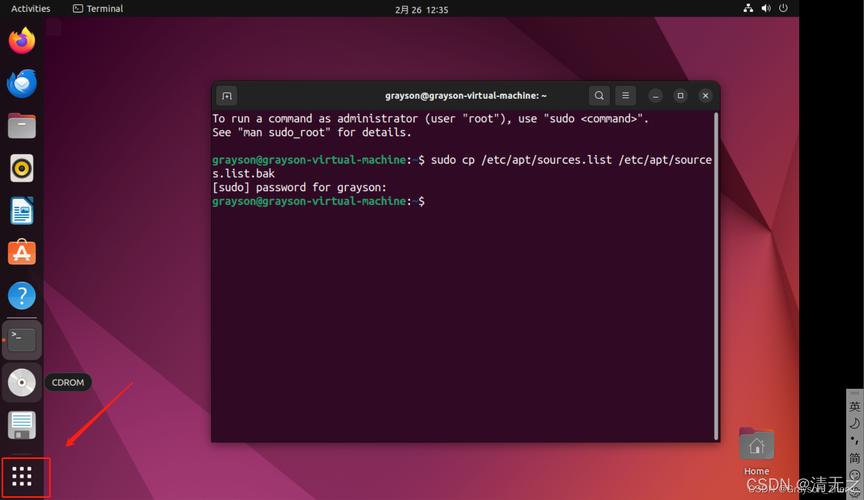864x500 pixels.
Task: Open the power menu icon
Action: 783,8
